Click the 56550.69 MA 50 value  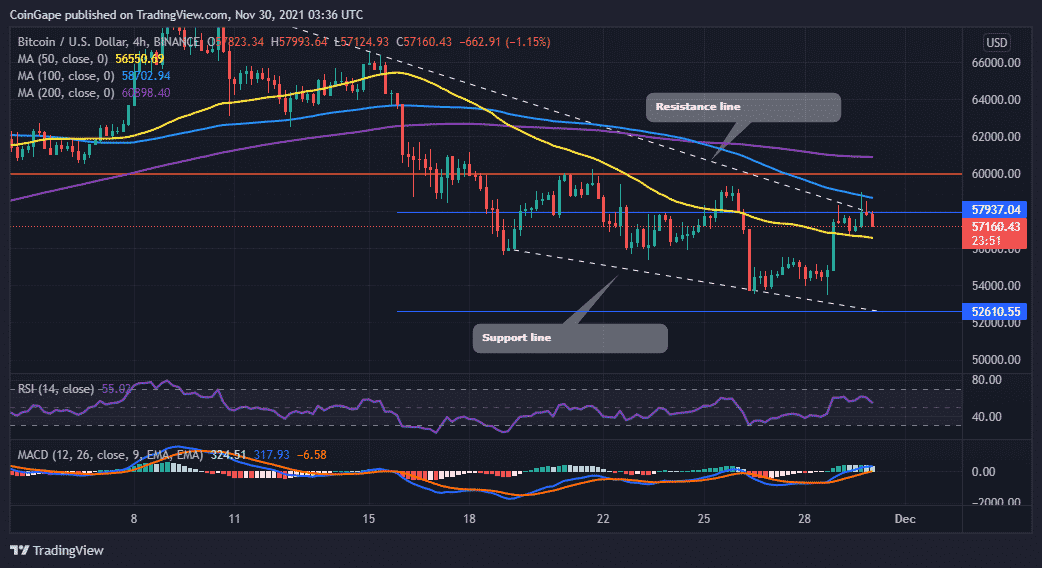click(140, 59)
